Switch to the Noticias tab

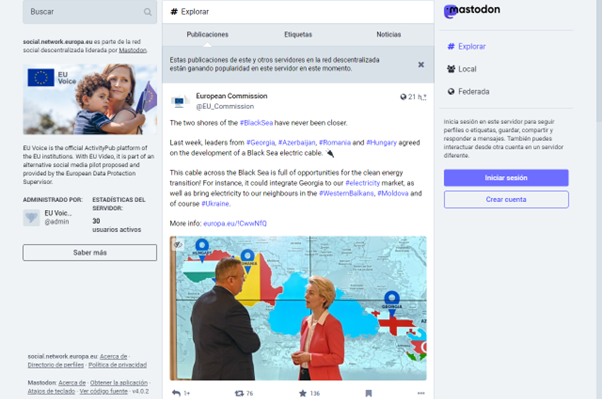pos(389,35)
